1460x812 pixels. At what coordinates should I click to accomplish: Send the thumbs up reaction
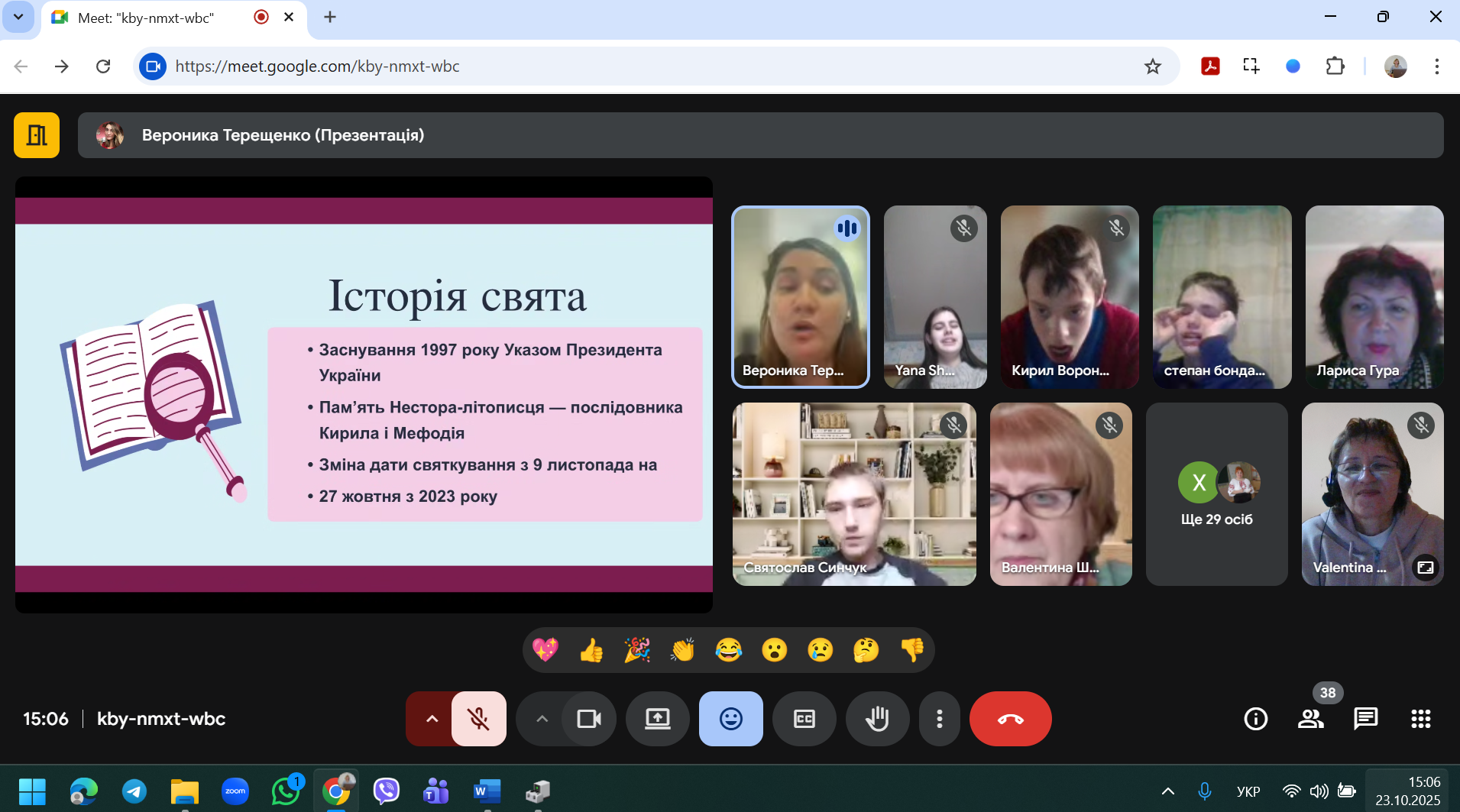click(591, 650)
